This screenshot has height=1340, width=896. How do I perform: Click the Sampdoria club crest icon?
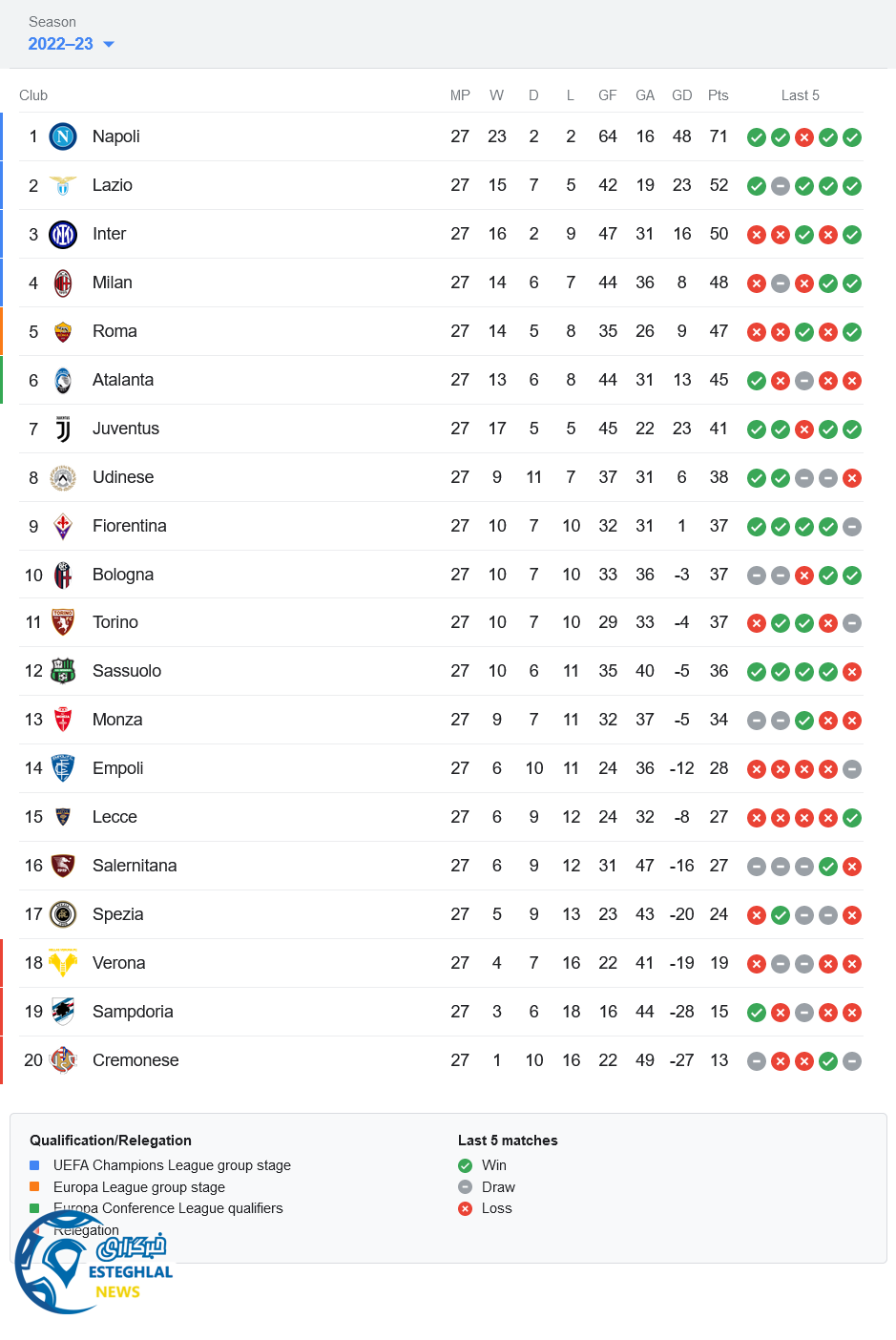(63, 1012)
